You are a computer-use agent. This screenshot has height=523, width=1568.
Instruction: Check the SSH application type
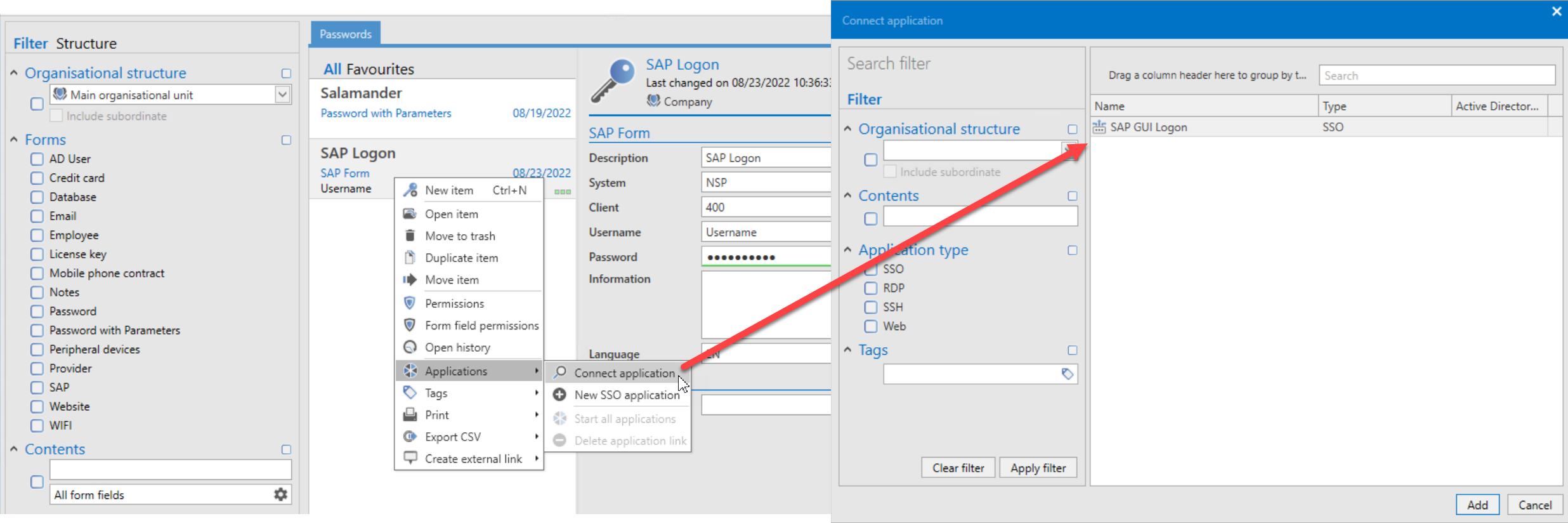tap(871, 307)
